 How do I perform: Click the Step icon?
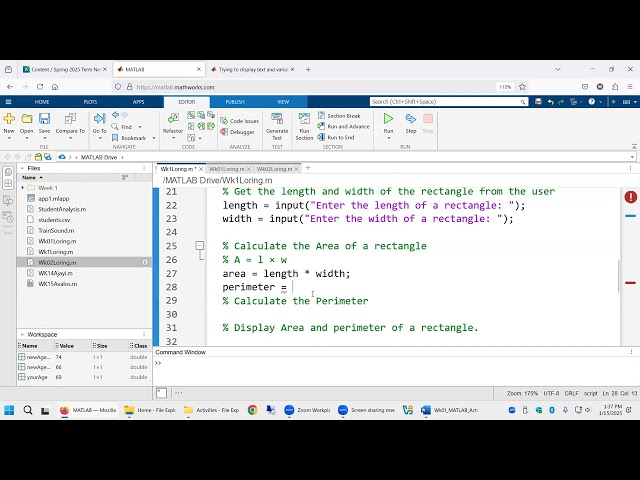(411, 119)
